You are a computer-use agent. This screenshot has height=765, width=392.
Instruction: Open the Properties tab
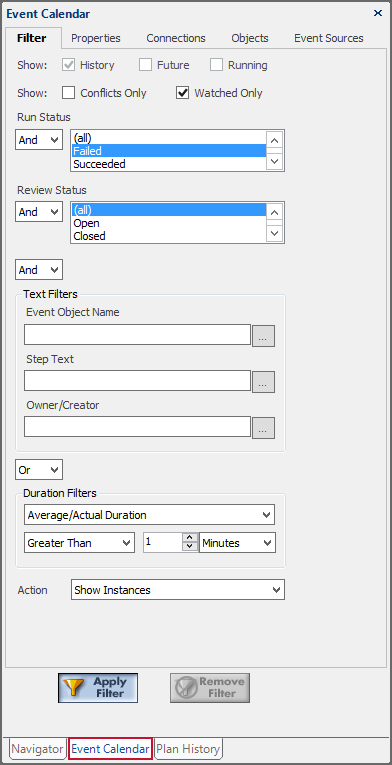pos(96,38)
